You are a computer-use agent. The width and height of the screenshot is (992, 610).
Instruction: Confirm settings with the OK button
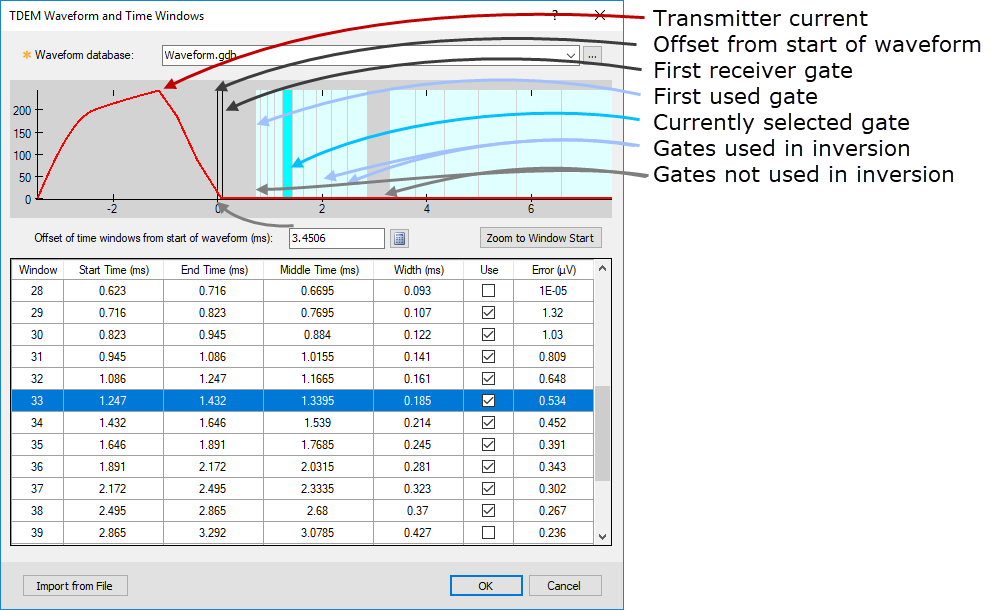[x=486, y=586]
